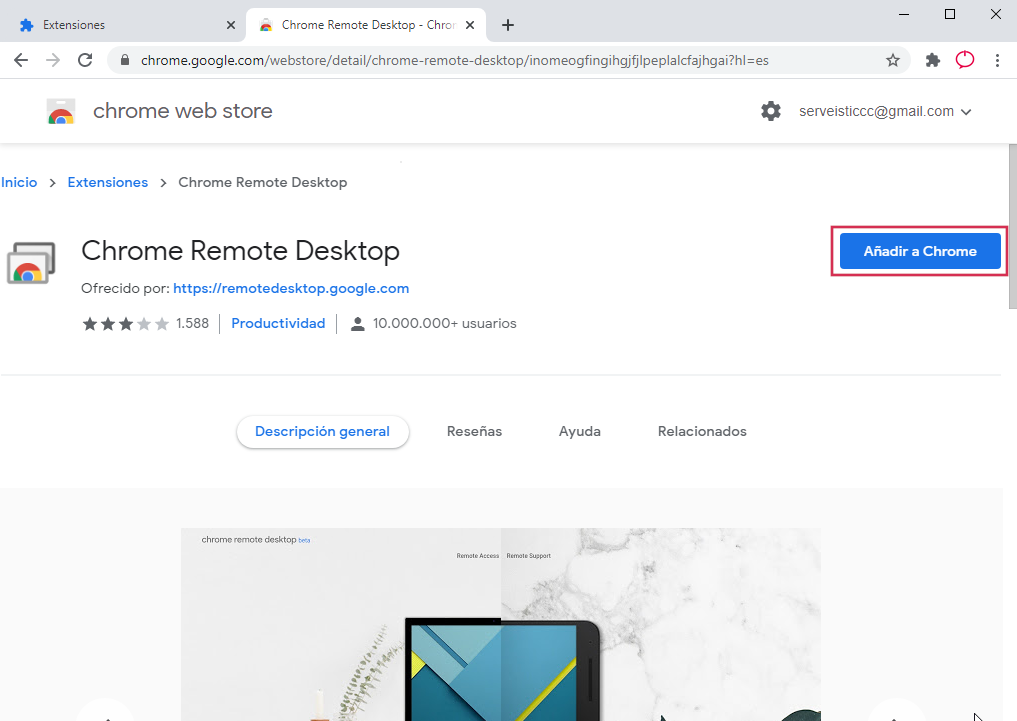Close the Extensiones tab
This screenshot has width=1017, height=721.
click(230, 25)
